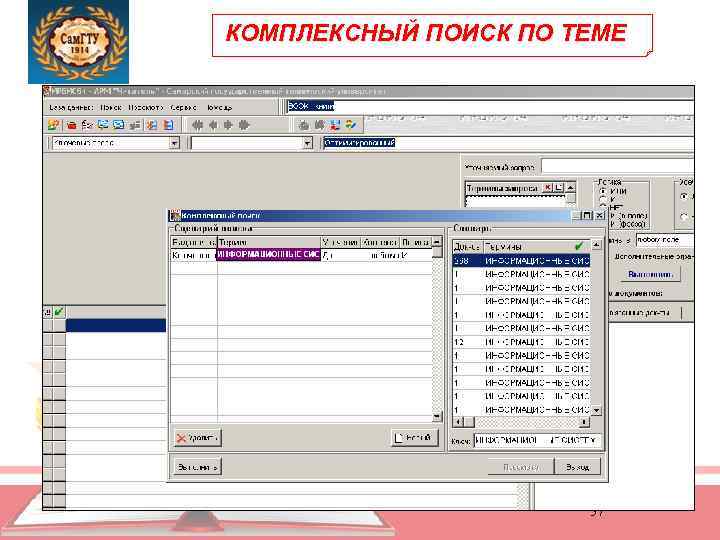Click the up arrow in Термины запроса list
The image size is (720, 540).
(x=570, y=187)
